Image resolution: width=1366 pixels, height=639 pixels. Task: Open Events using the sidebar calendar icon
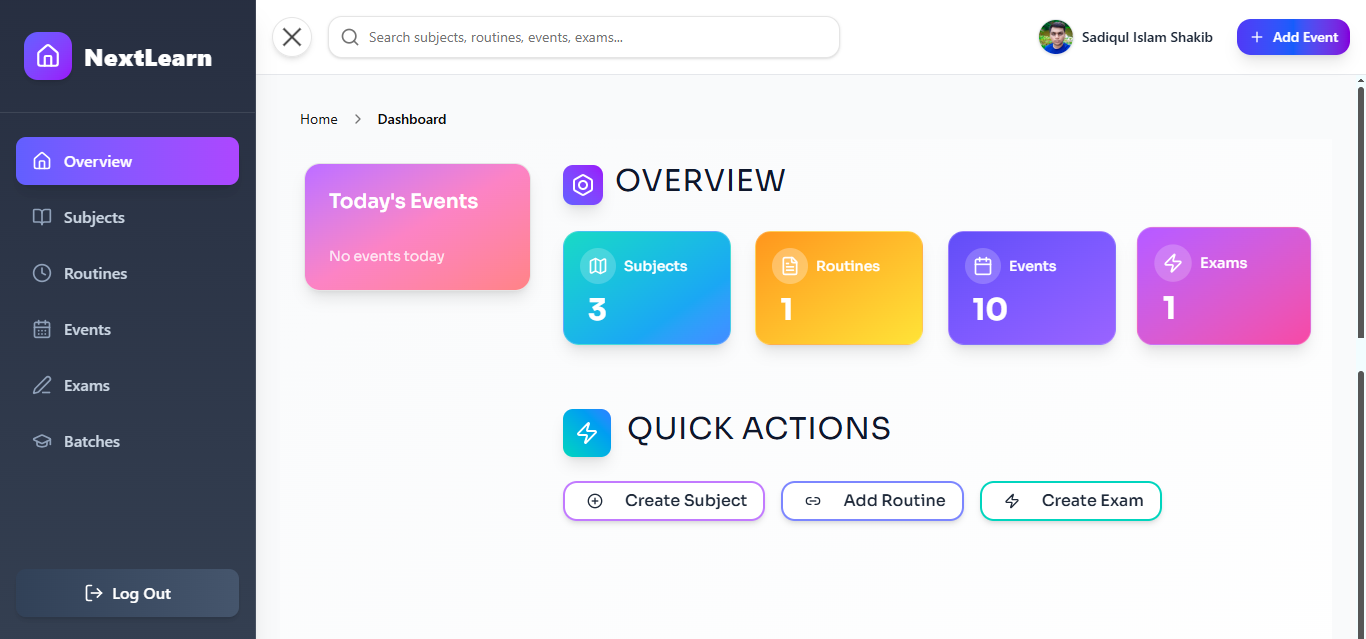click(42, 329)
